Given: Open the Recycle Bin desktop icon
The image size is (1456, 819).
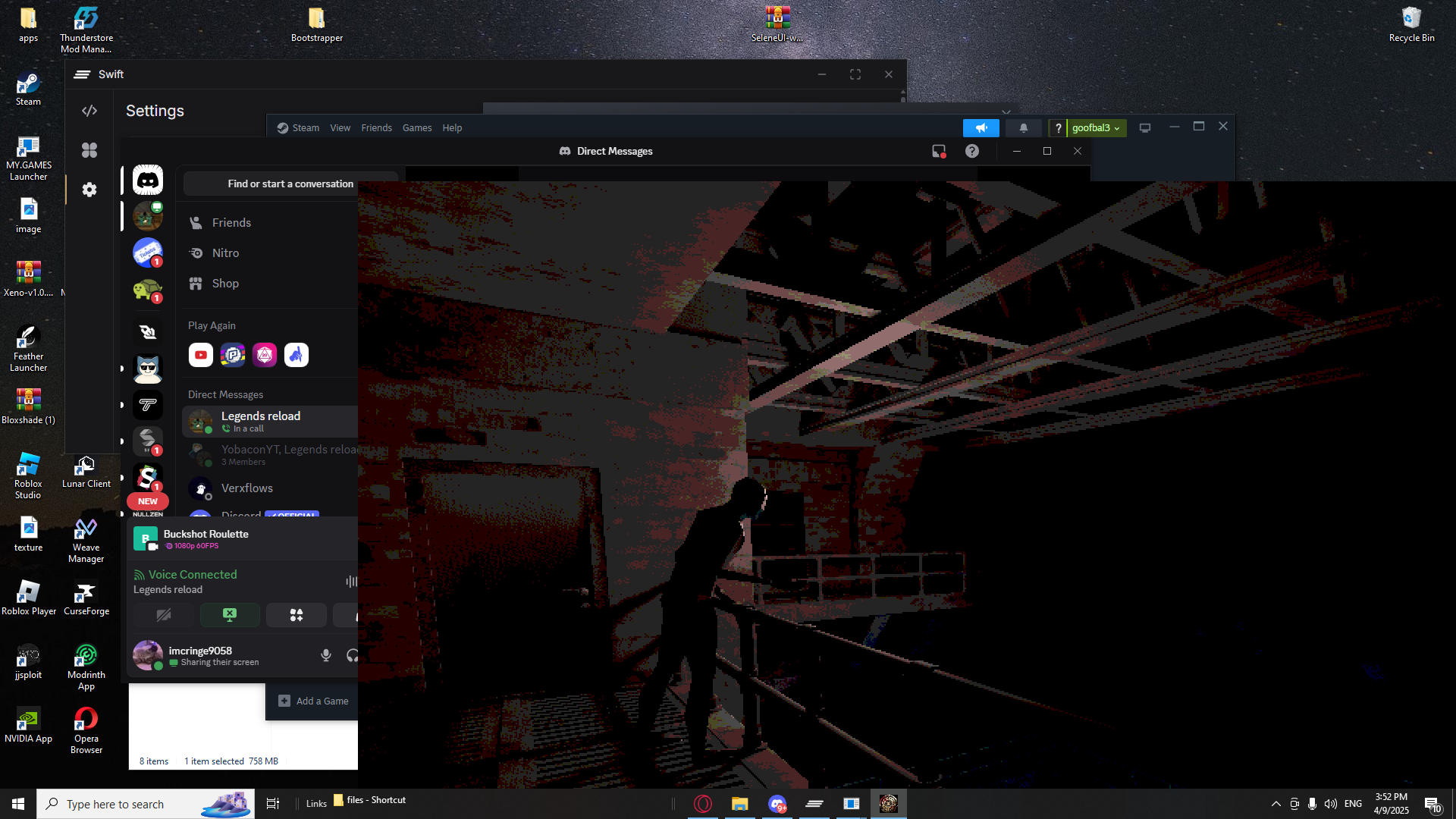Looking at the screenshot, I should pos(1411,24).
